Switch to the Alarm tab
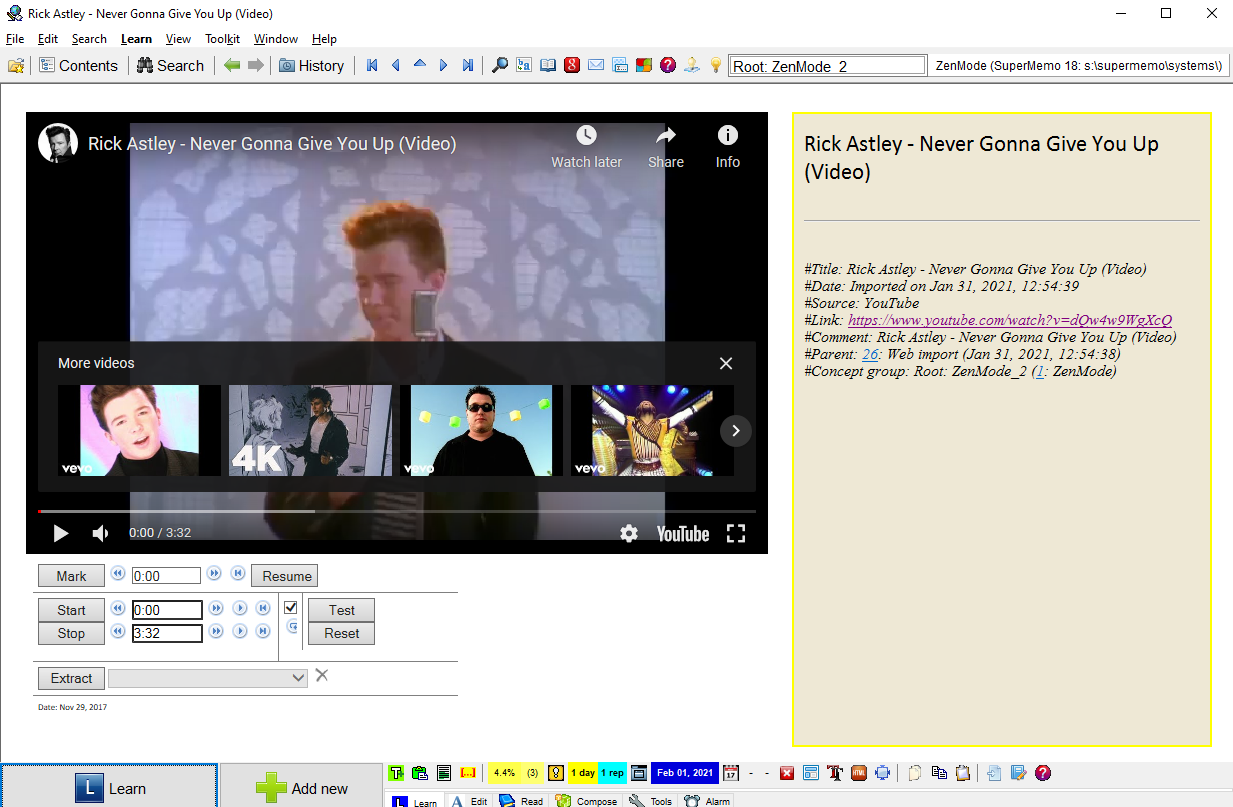The image size is (1233, 807). pos(707,801)
